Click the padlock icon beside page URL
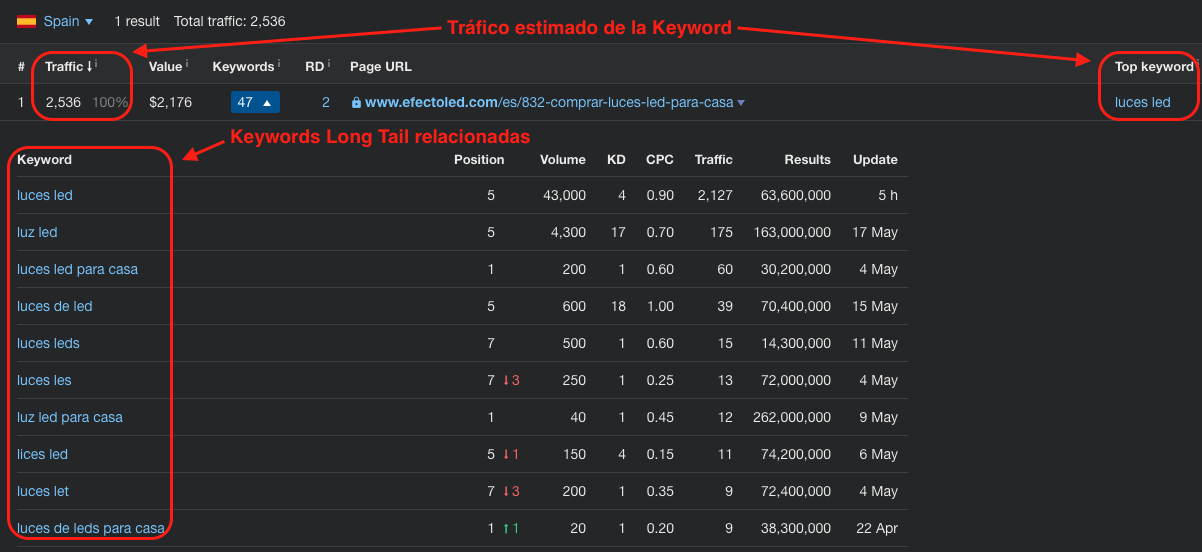1202x552 pixels. [x=356, y=102]
